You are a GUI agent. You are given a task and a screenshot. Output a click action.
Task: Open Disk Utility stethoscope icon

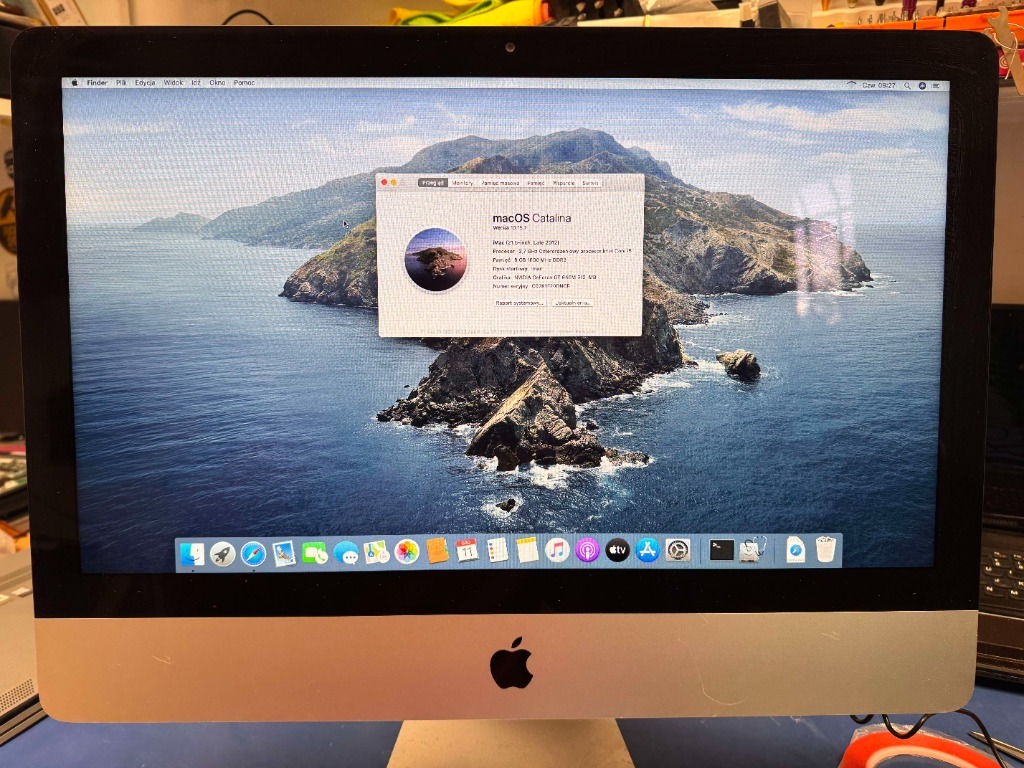click(x=752, y=551)
